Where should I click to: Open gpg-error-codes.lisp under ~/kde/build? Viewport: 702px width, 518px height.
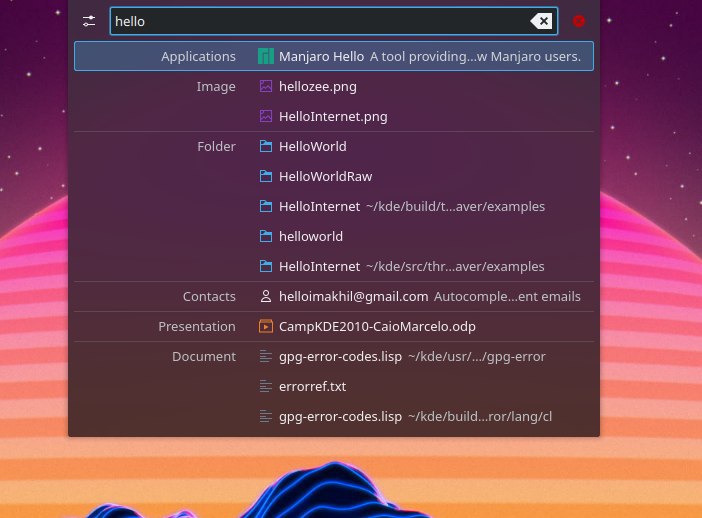334,416
